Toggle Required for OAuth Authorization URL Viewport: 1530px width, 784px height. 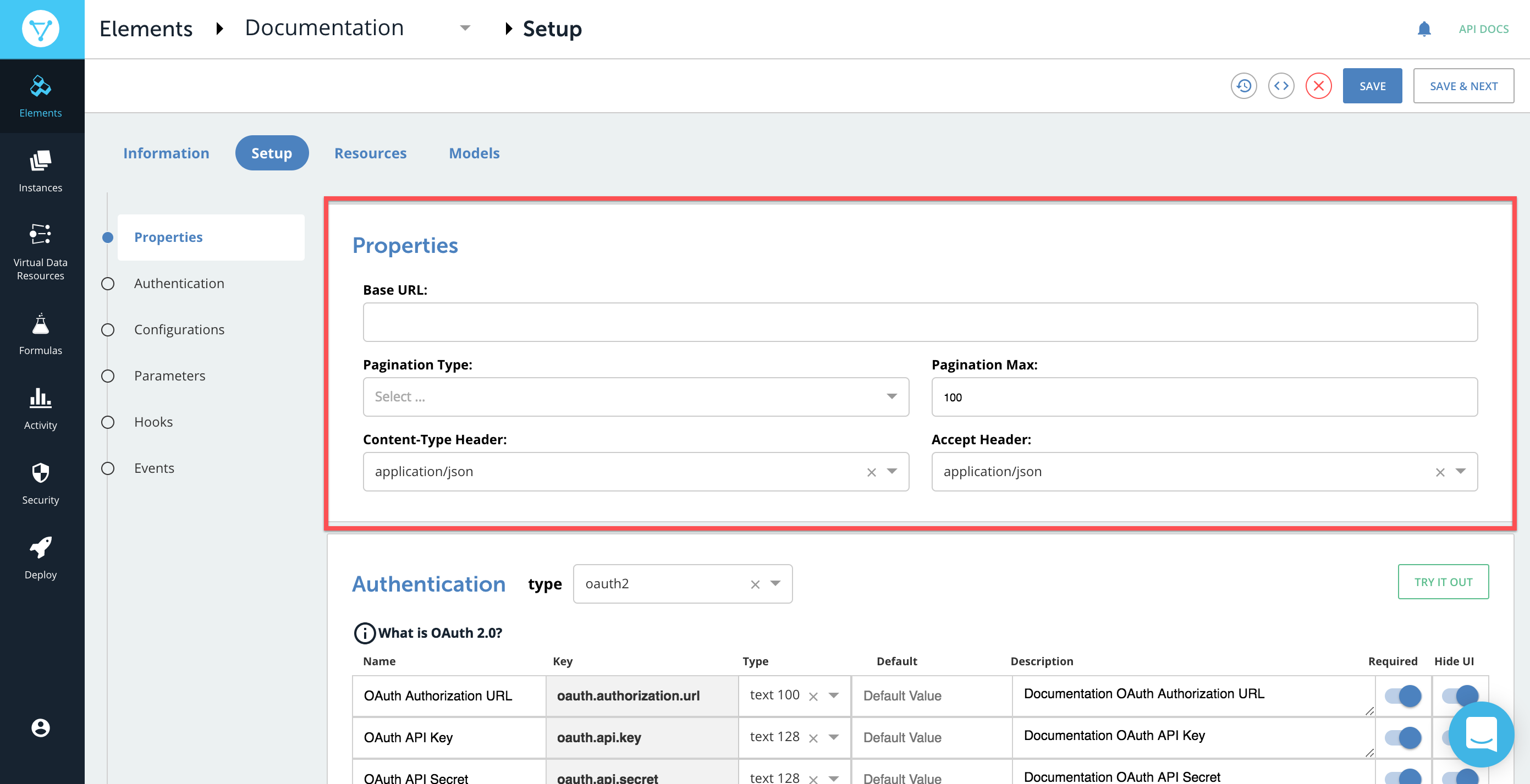(x=1402, y=695)
